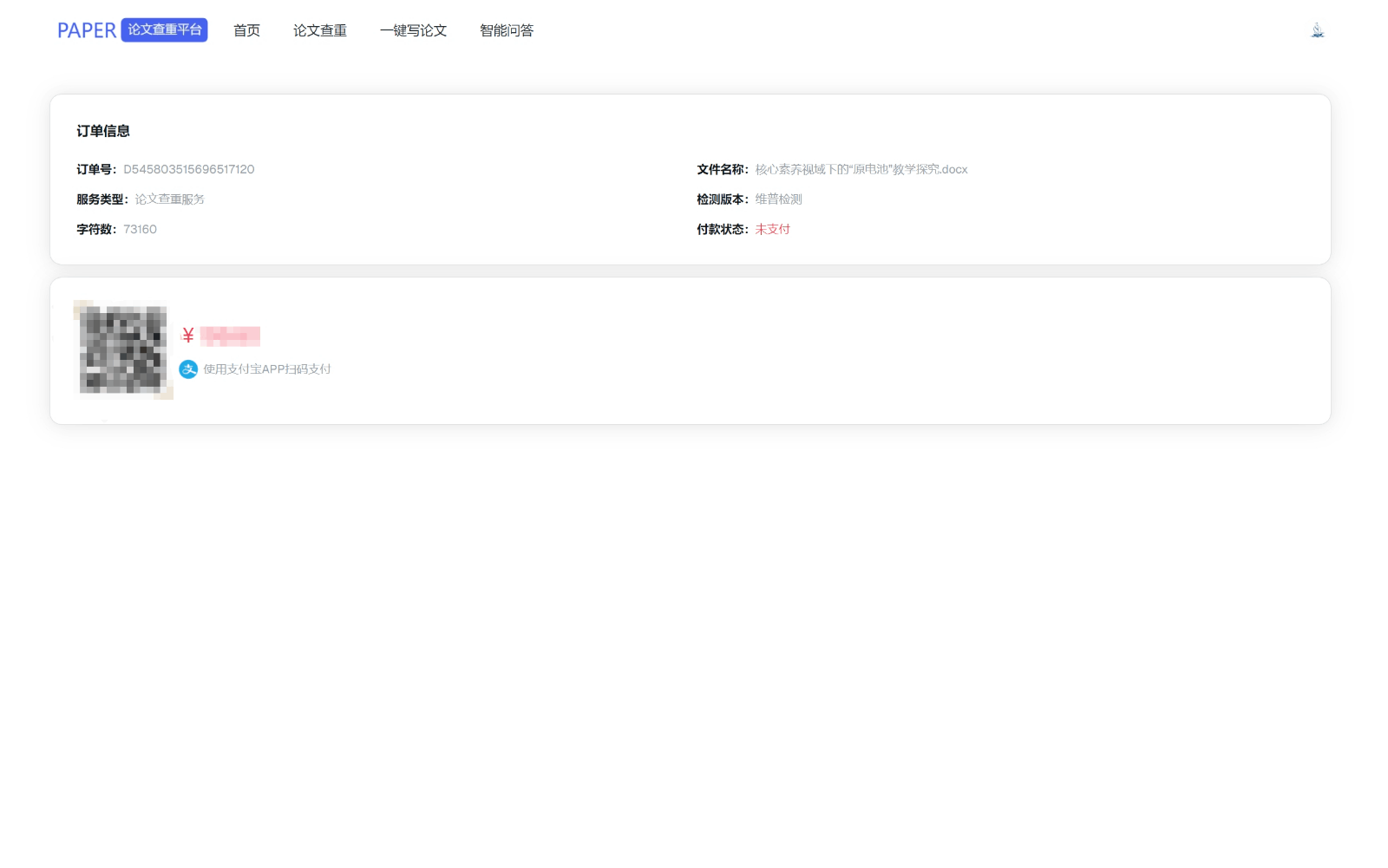Click the PAPER logo text
1388x868 pixels.
click(87, 30)
